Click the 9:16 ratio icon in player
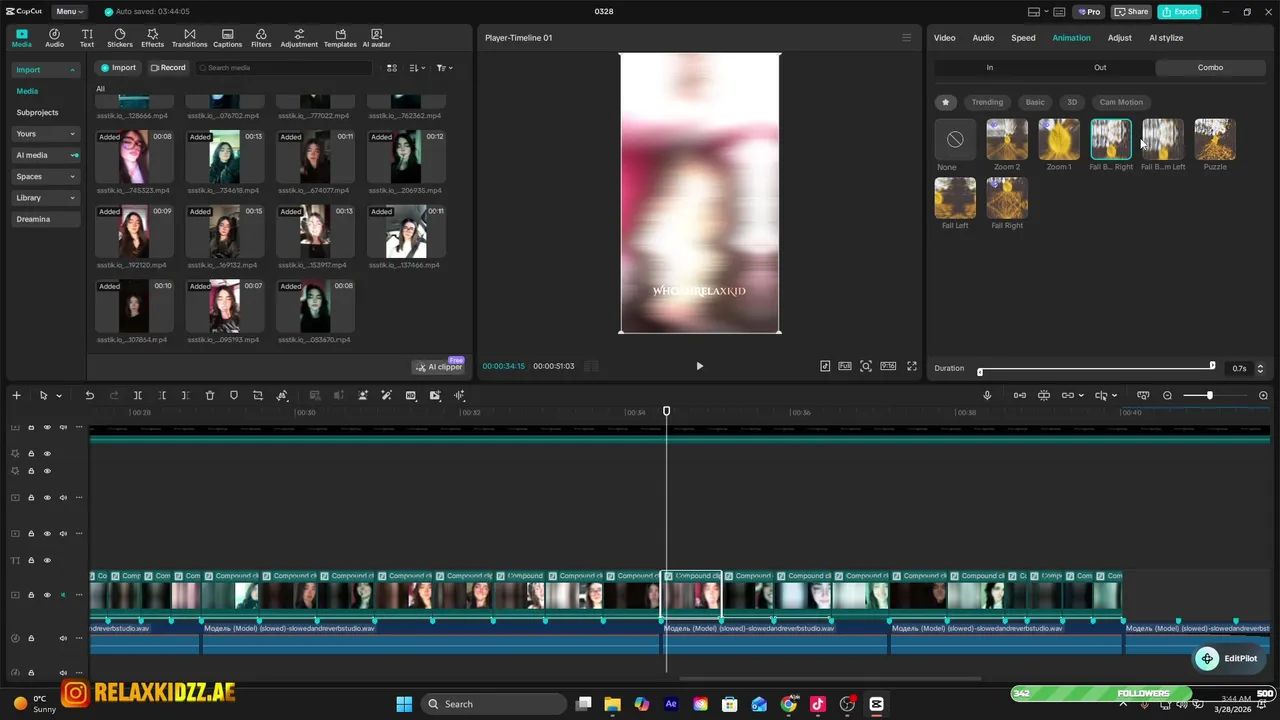 click(888, 366)
